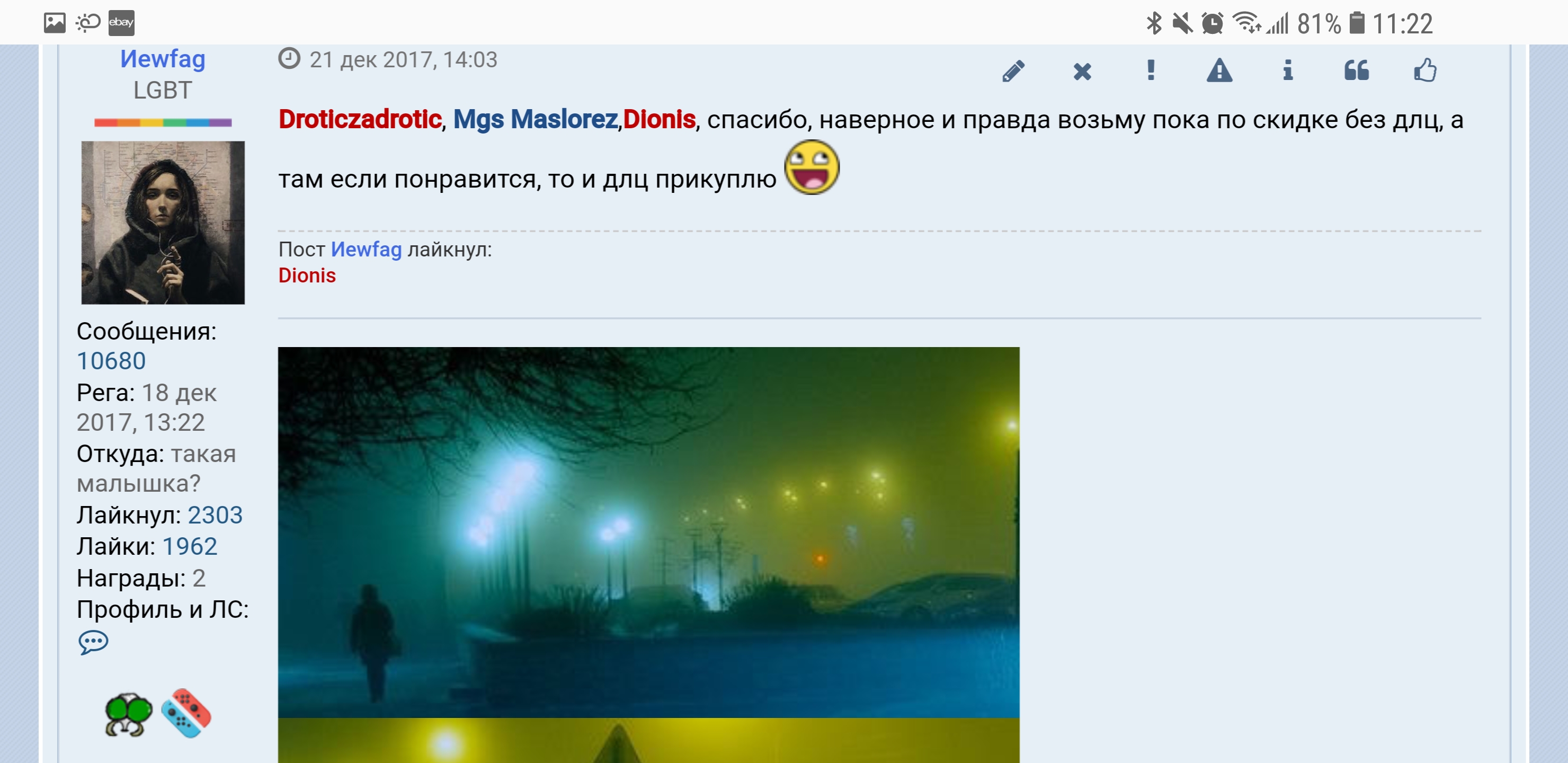Like the post with the thumbs-up icon
This screenshot has width=1568, height=763.
1425,70
